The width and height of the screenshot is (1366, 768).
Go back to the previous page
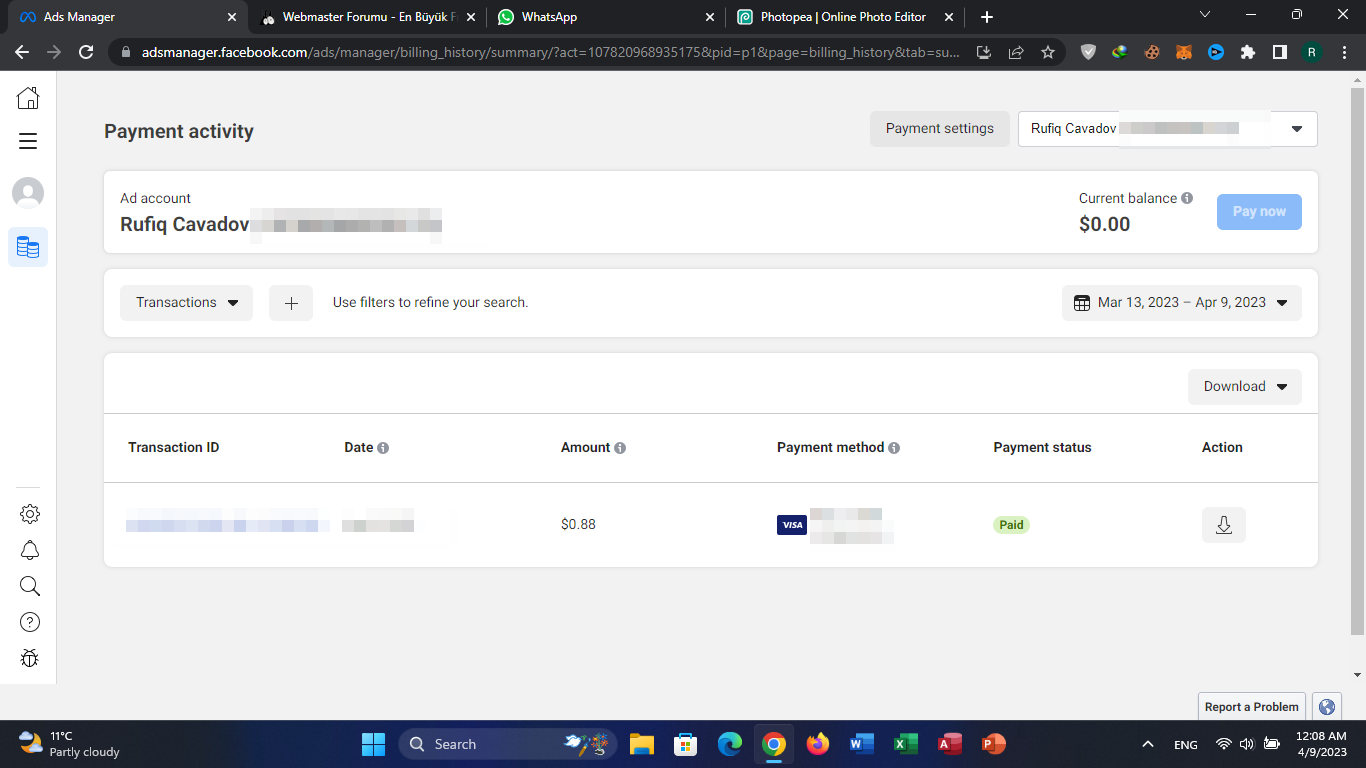[22, 52]
